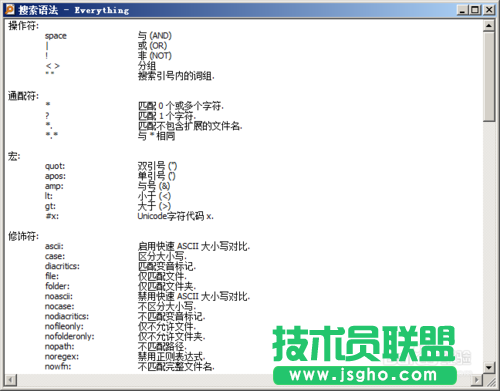Click the 非 (NOT) description
The height and width of the screenshot is (391, 500).
[155, 56]
